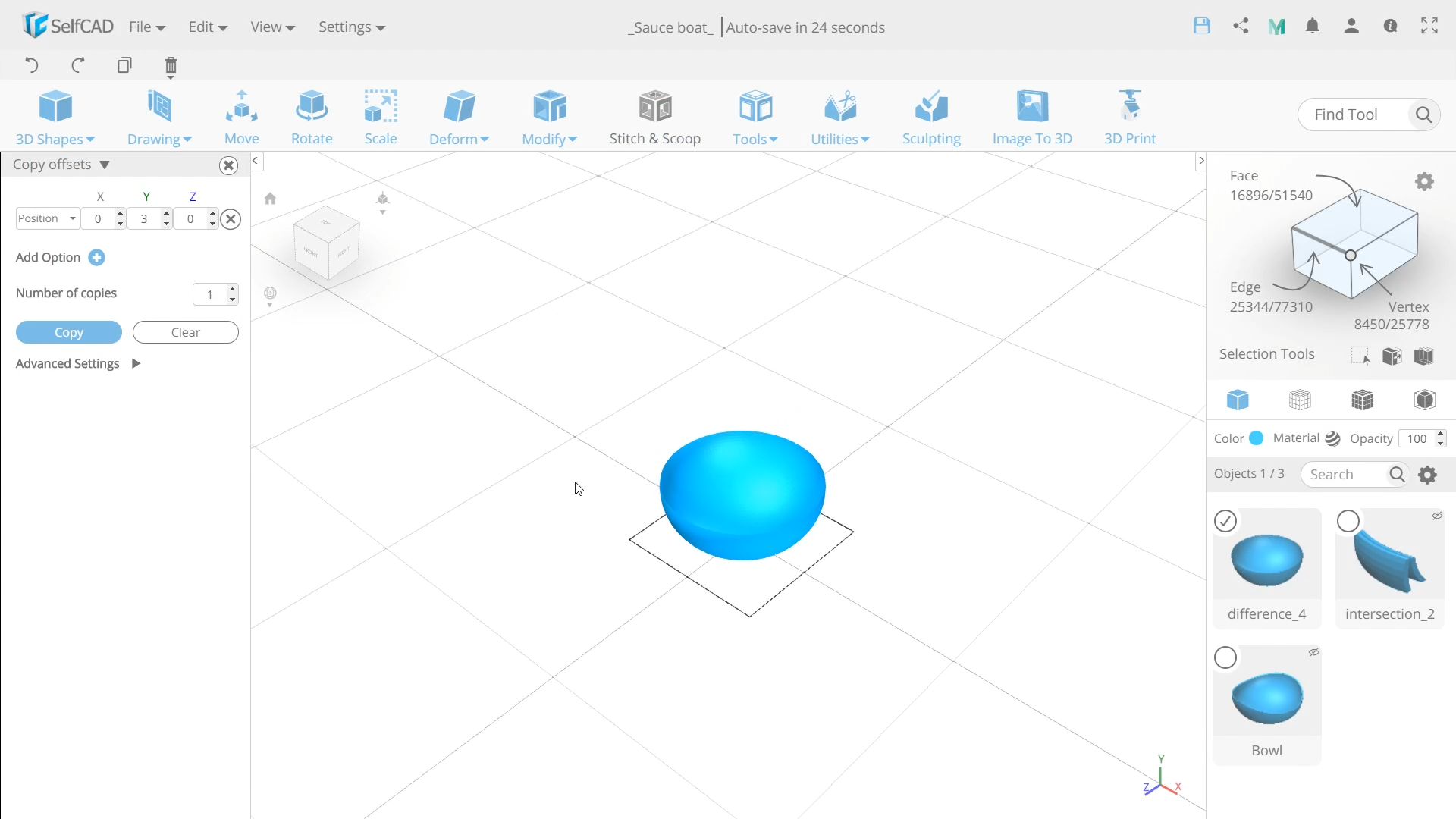Image resolution: width=1456 pixels, height=819 pixels.
Task: Select the Scale tool
Action: [x=381, y=118]
